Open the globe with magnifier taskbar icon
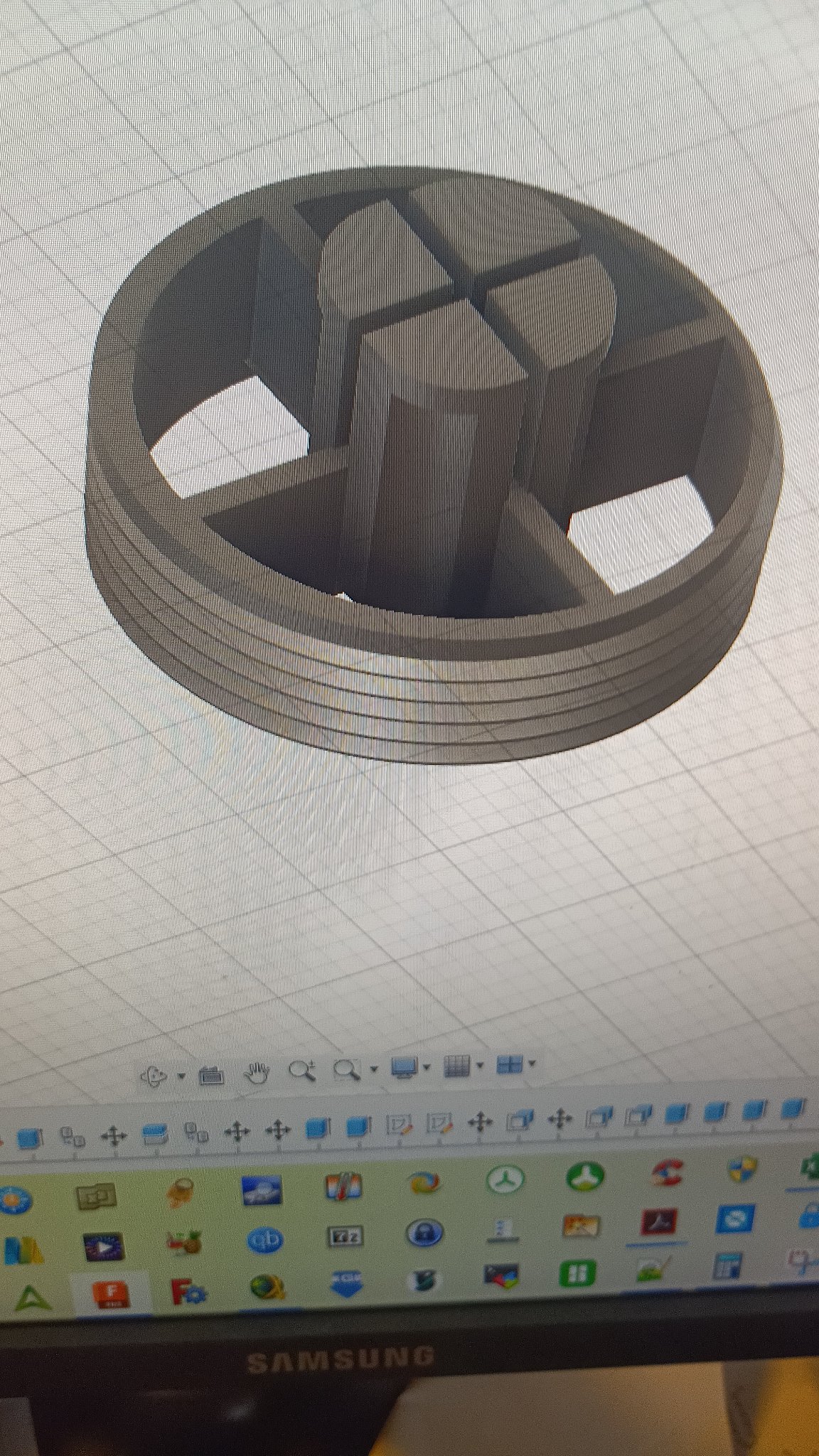 pos(268,1288)
